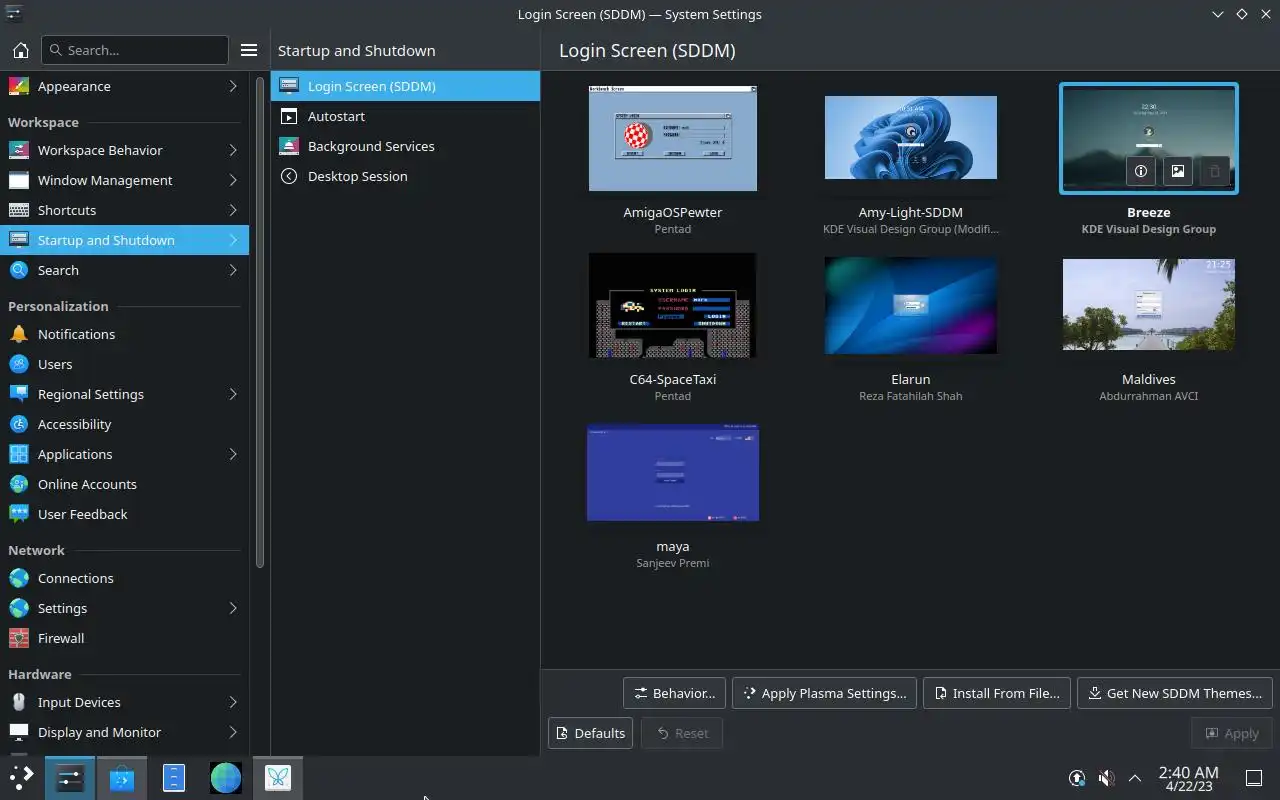Select the C64-SpaceTaxi theme thumbnail
Image resolution: width=1280 pixels, height=800 pixels.
tap(673, 305)
